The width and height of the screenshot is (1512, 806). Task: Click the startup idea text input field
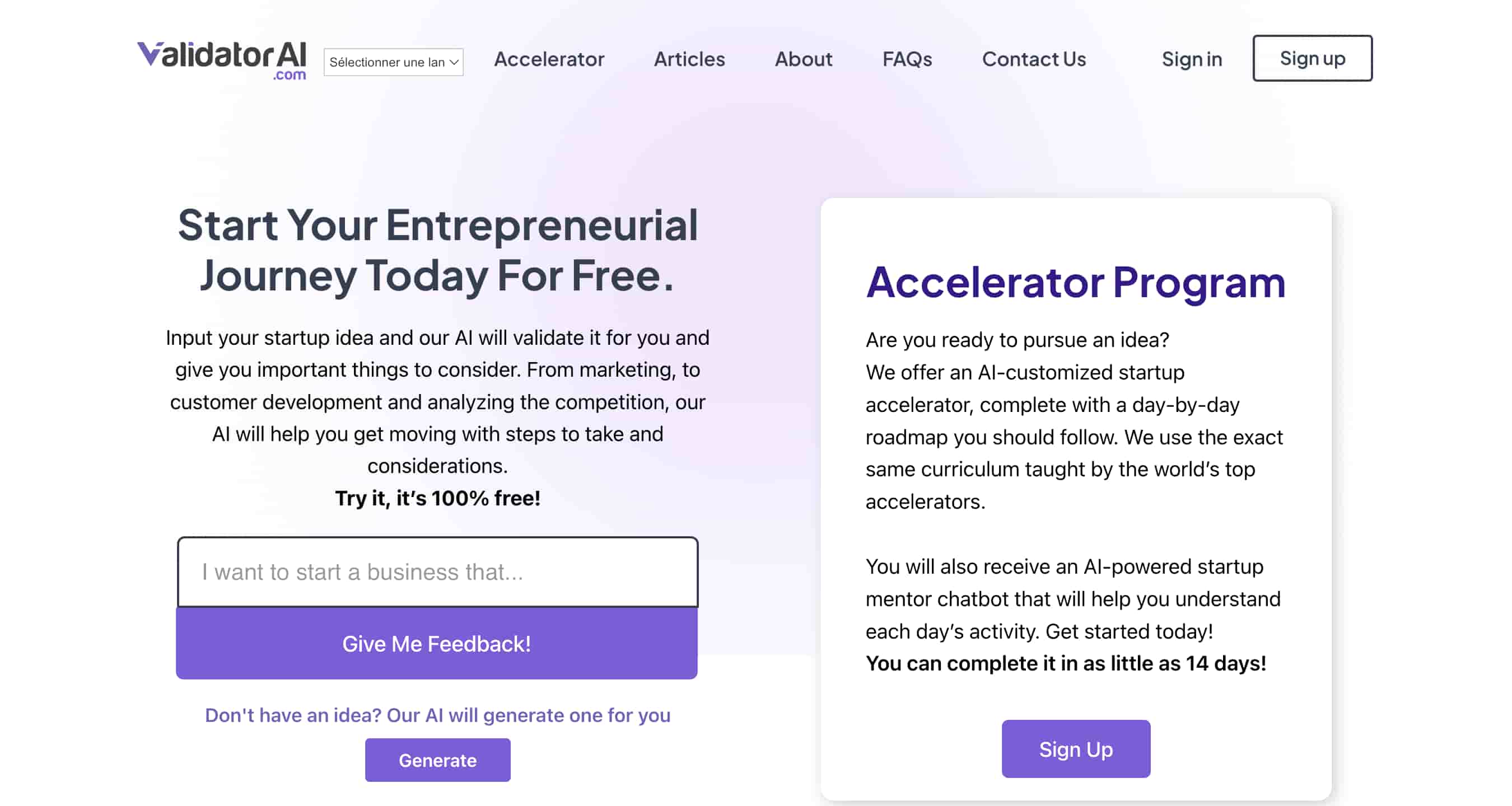[x=437, y=571]
